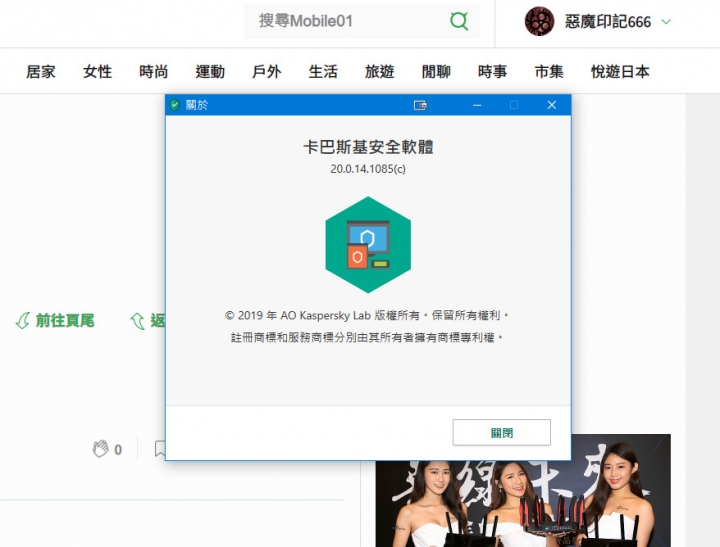Click the Kaspersky hexagon product logo
720x547 pixels.
pos(368,245)
